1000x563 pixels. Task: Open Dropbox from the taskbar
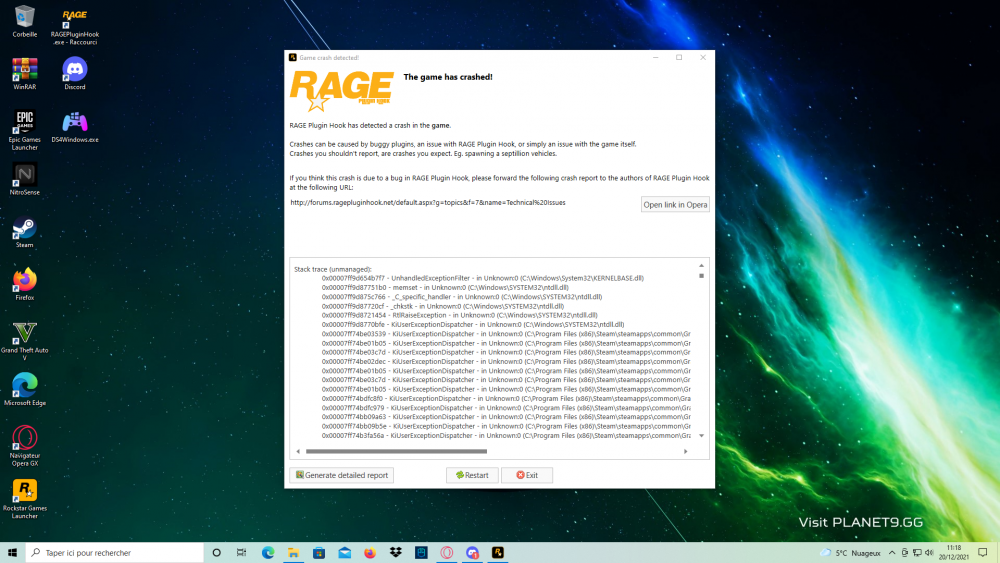(395, 552)
